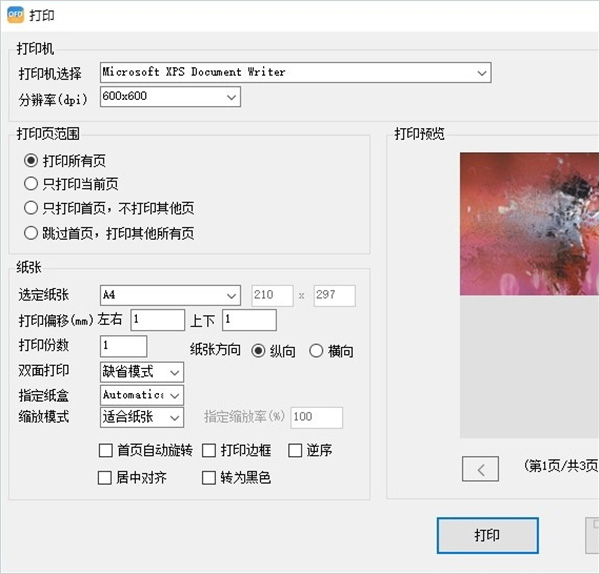Click the paper height field showing 297
Screen dimensions: 600x574
(334, 295)
